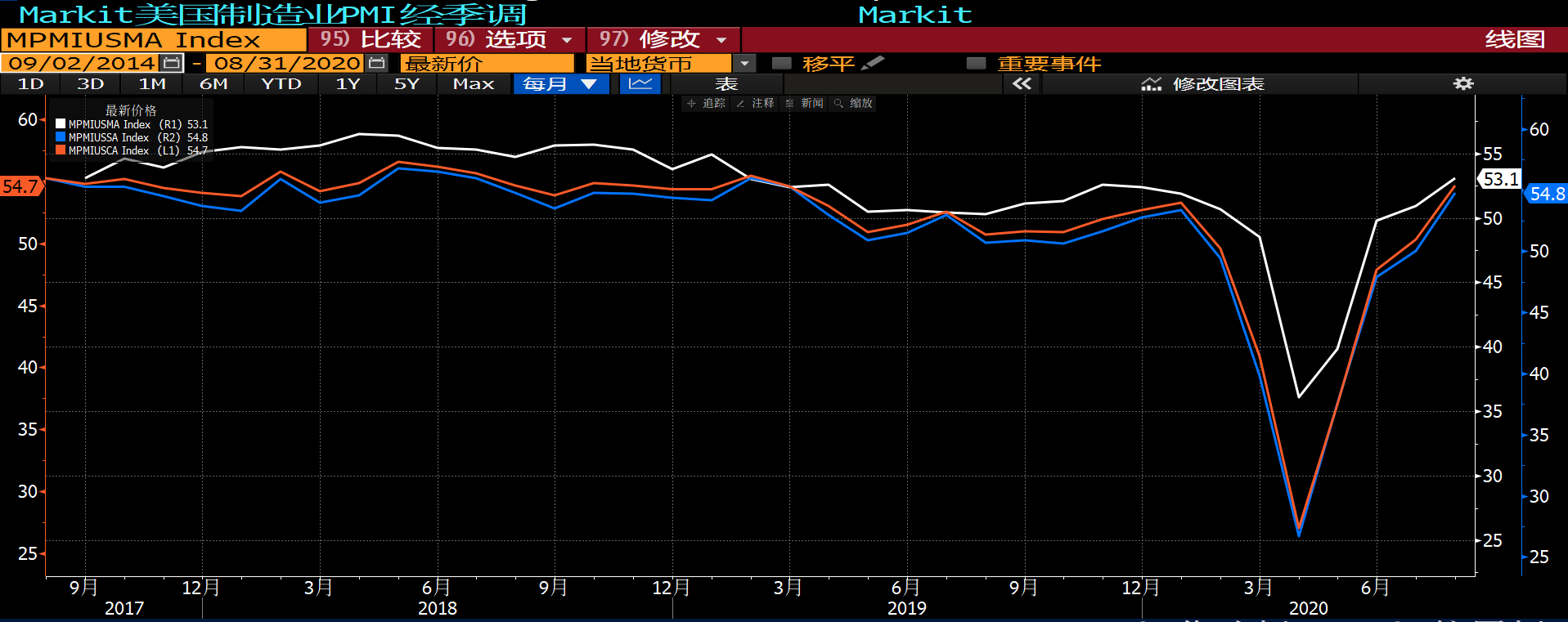Expand the 96) 选项 options dropdown

click(510, 39)
